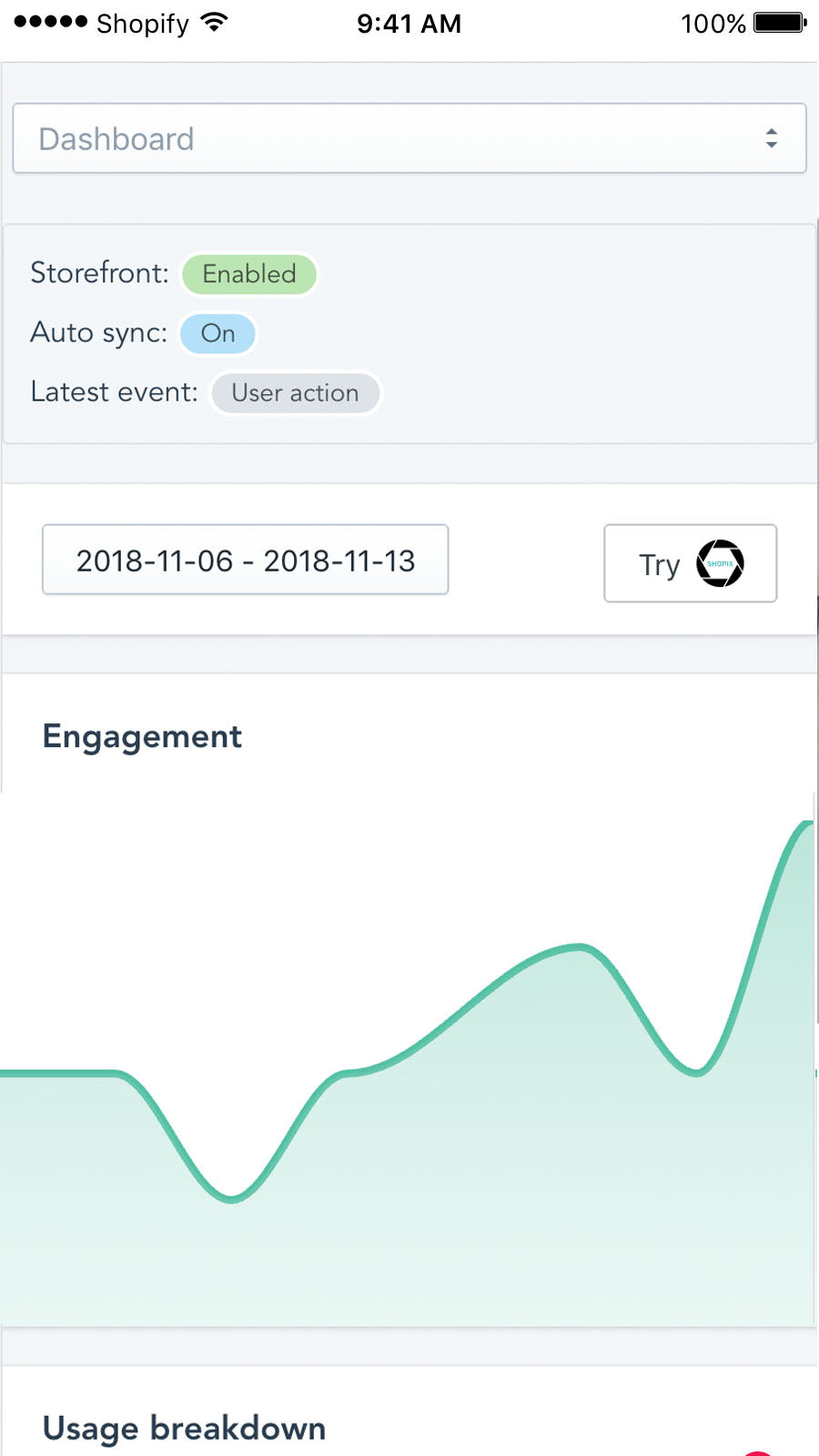819x1456 pixels.
Task: Tap the Shopify carrier label
Action: (143, 24)
